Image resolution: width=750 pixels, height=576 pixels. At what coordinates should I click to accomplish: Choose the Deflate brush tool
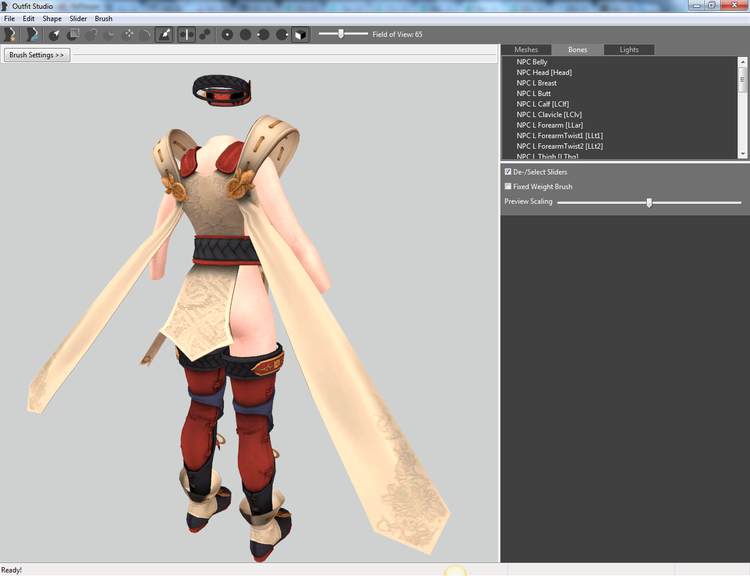point(110,34)
